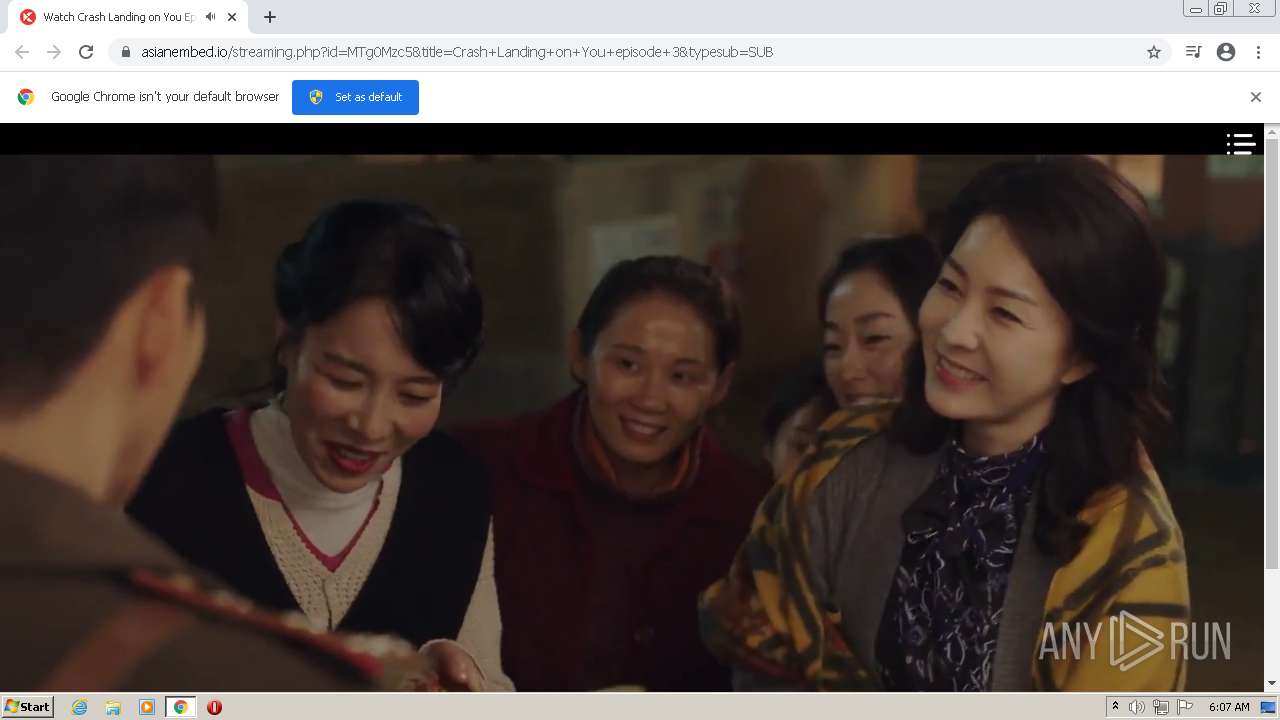Open the Windows Start menu
Image resolution: width=1280 pixels, height=720 pixels.
[x=27, y=706]
